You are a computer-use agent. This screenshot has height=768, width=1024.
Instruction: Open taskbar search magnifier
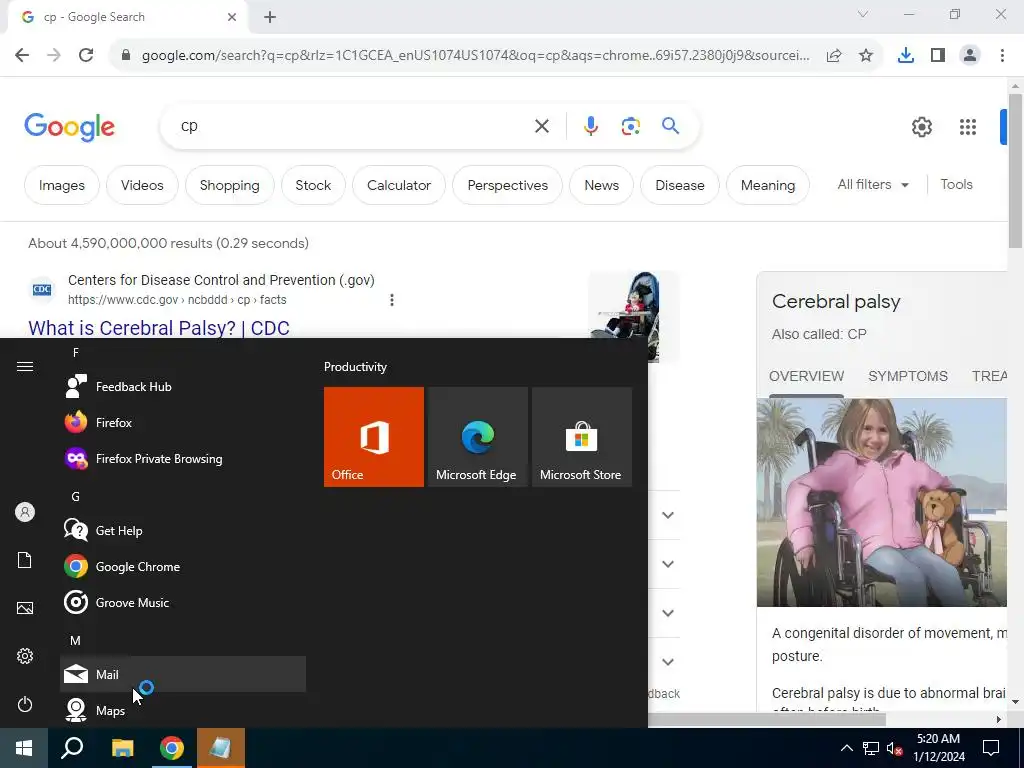tap(72, 748)
